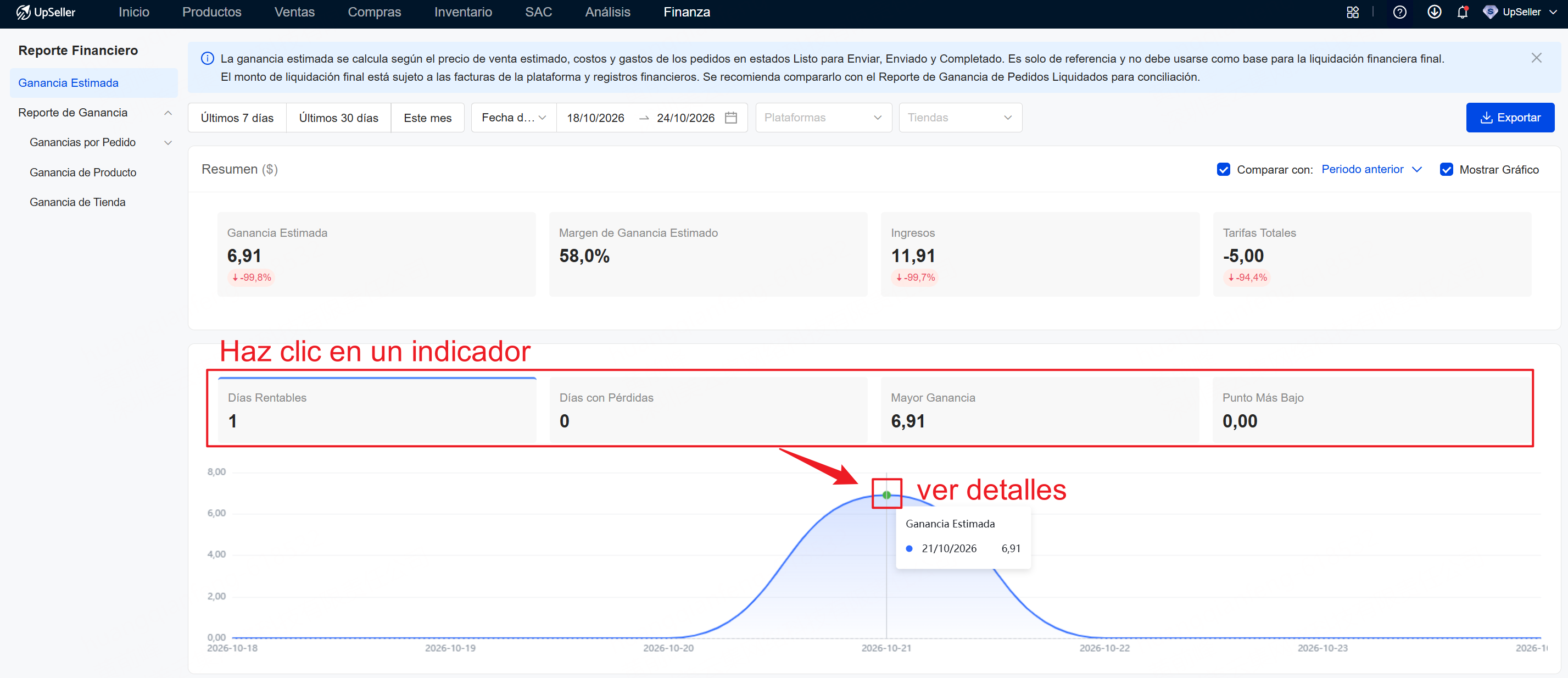The height and width of the screenshot is (678, 1568).
Task: Open the apps grid icon
Action: [1353, 12]
